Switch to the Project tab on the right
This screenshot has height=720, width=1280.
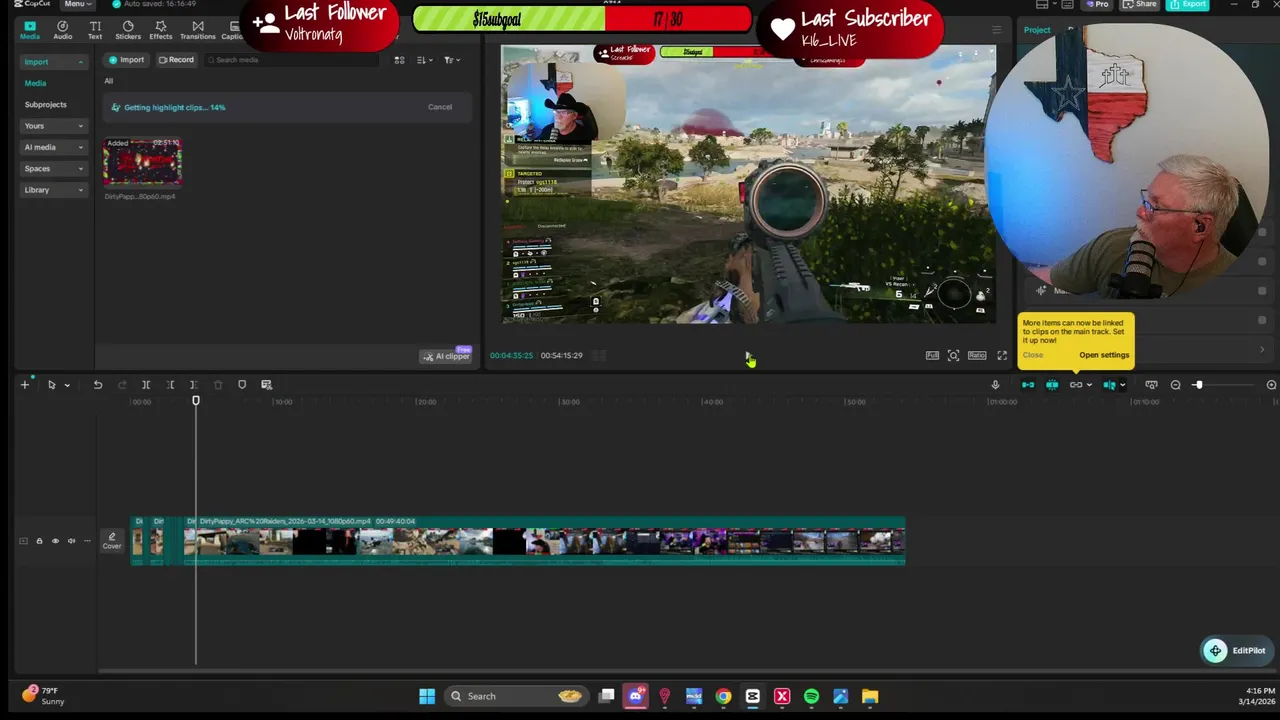(1037, 30)
